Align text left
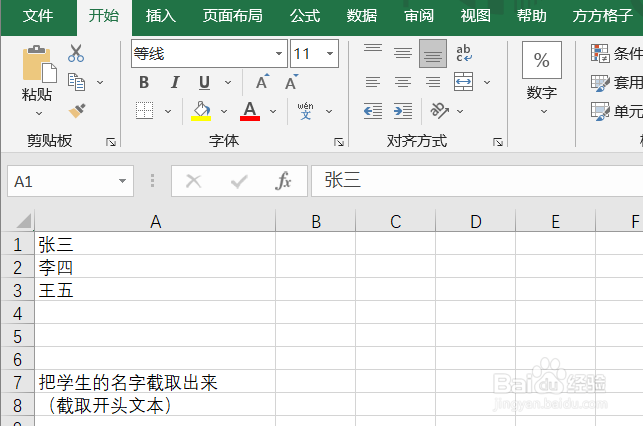The image size is (643, 426). tap(373, 82)
